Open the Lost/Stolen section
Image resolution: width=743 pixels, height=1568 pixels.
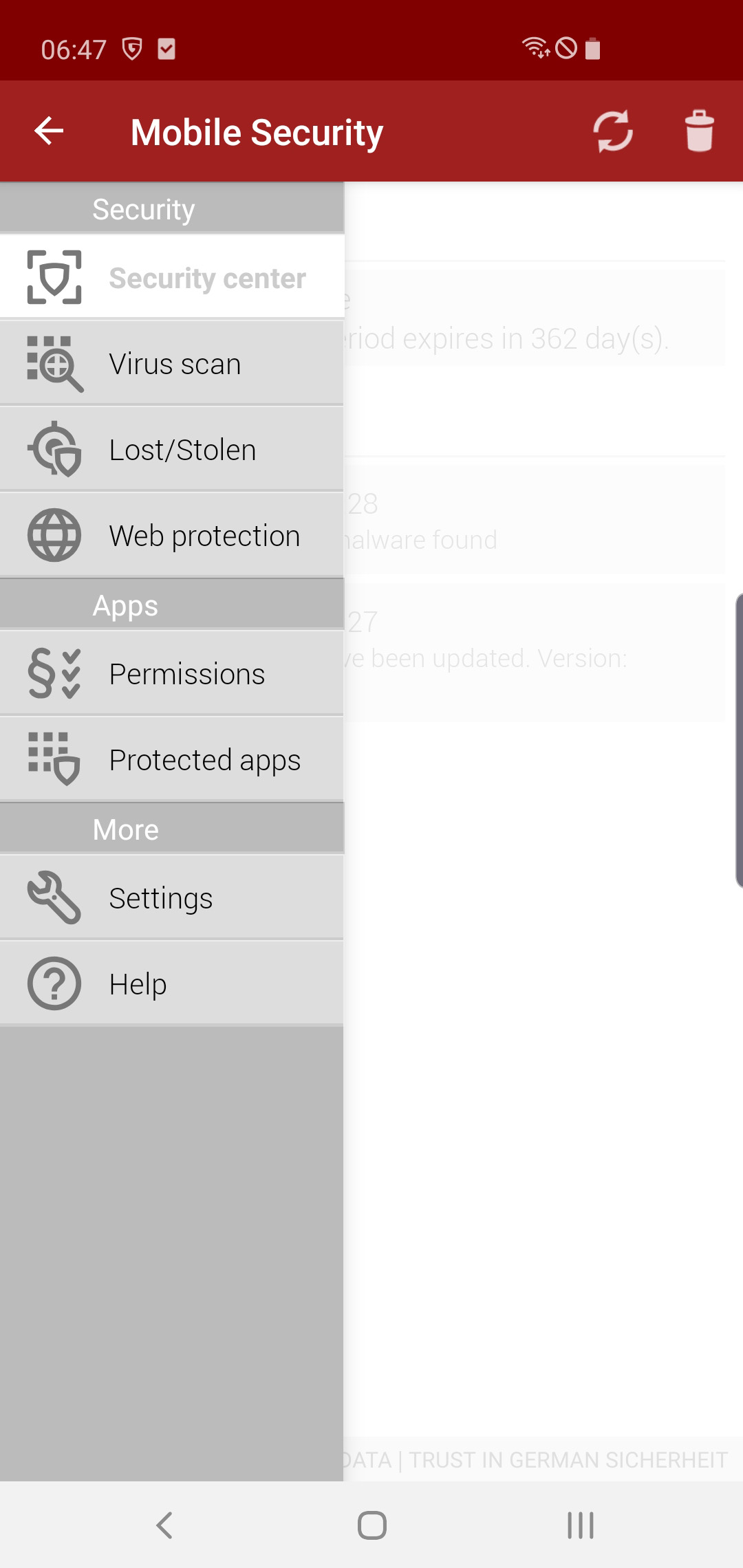[172, 449]
